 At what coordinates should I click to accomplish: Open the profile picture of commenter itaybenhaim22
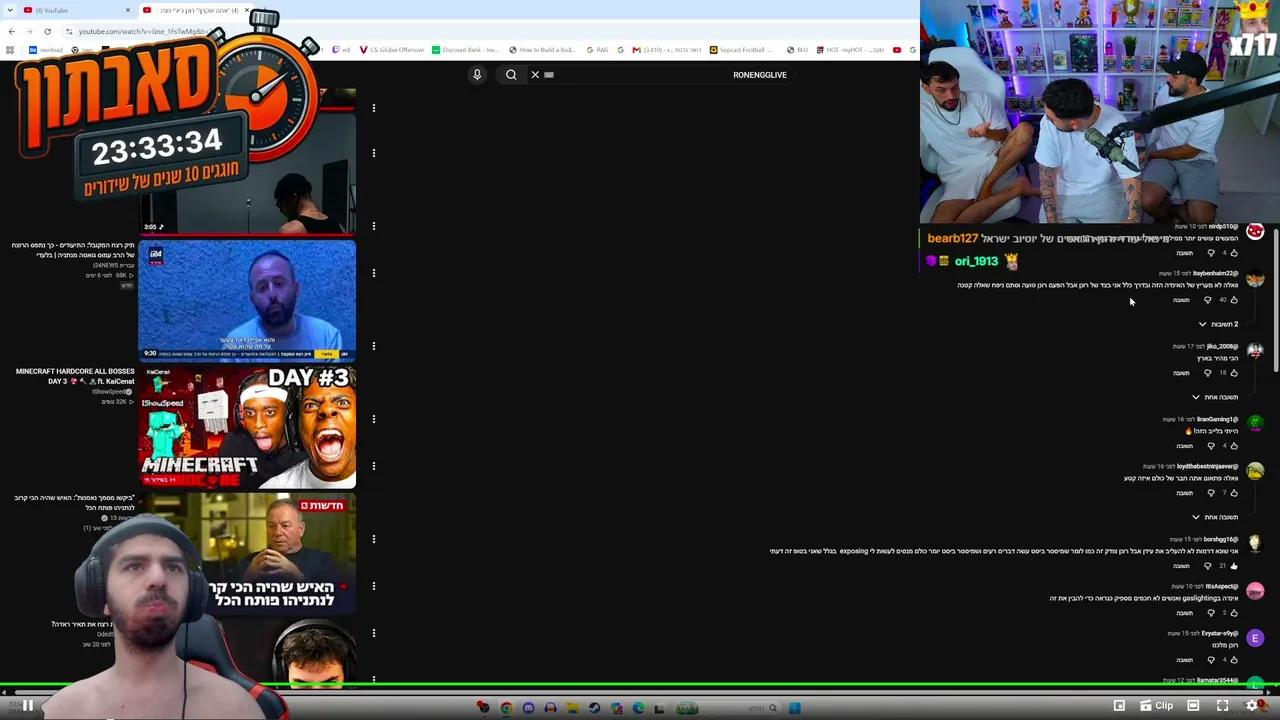pos(1255,279)
